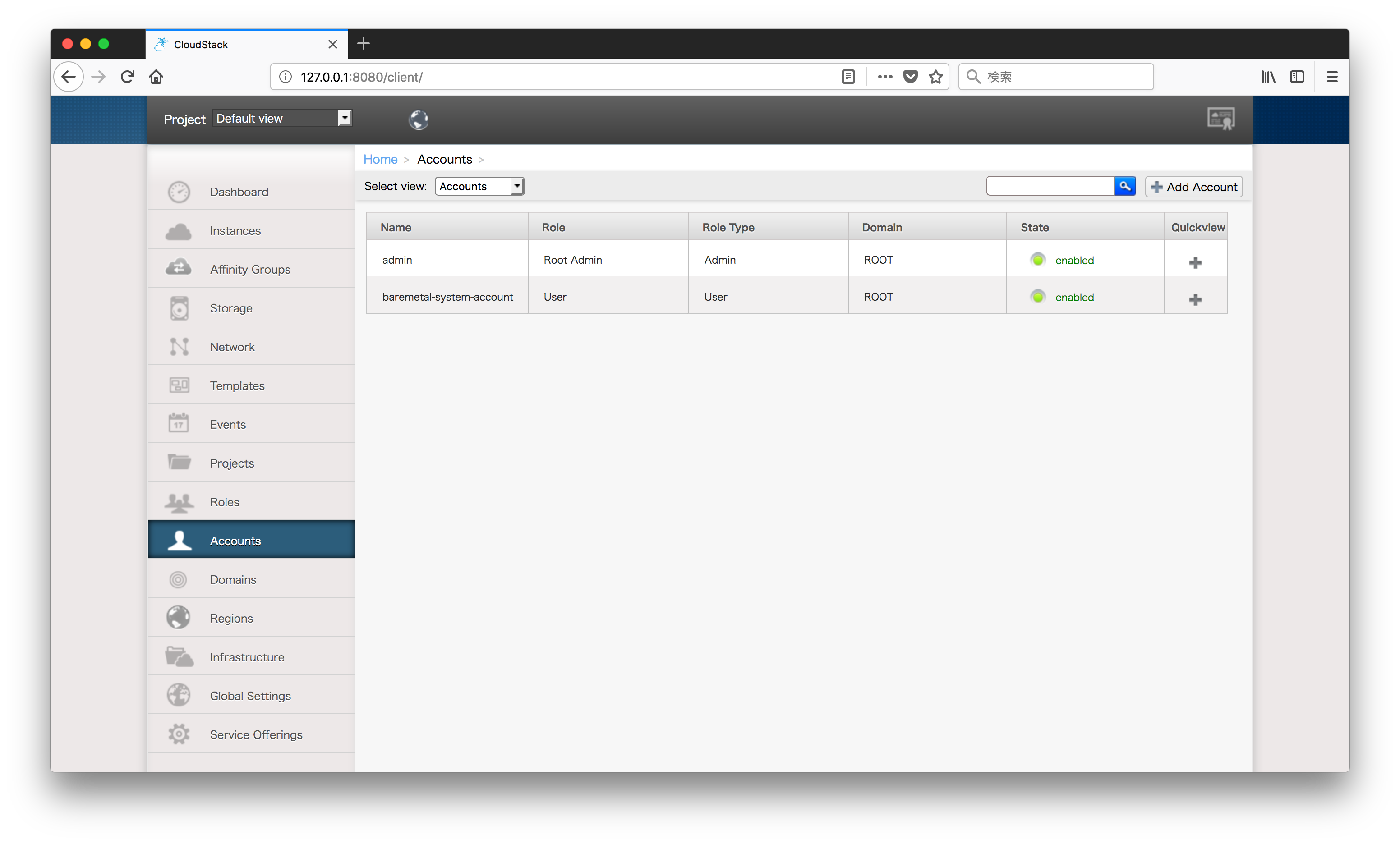Open the user profile card icon
Screen dimensions: 1400x844
coord(1220,119)
